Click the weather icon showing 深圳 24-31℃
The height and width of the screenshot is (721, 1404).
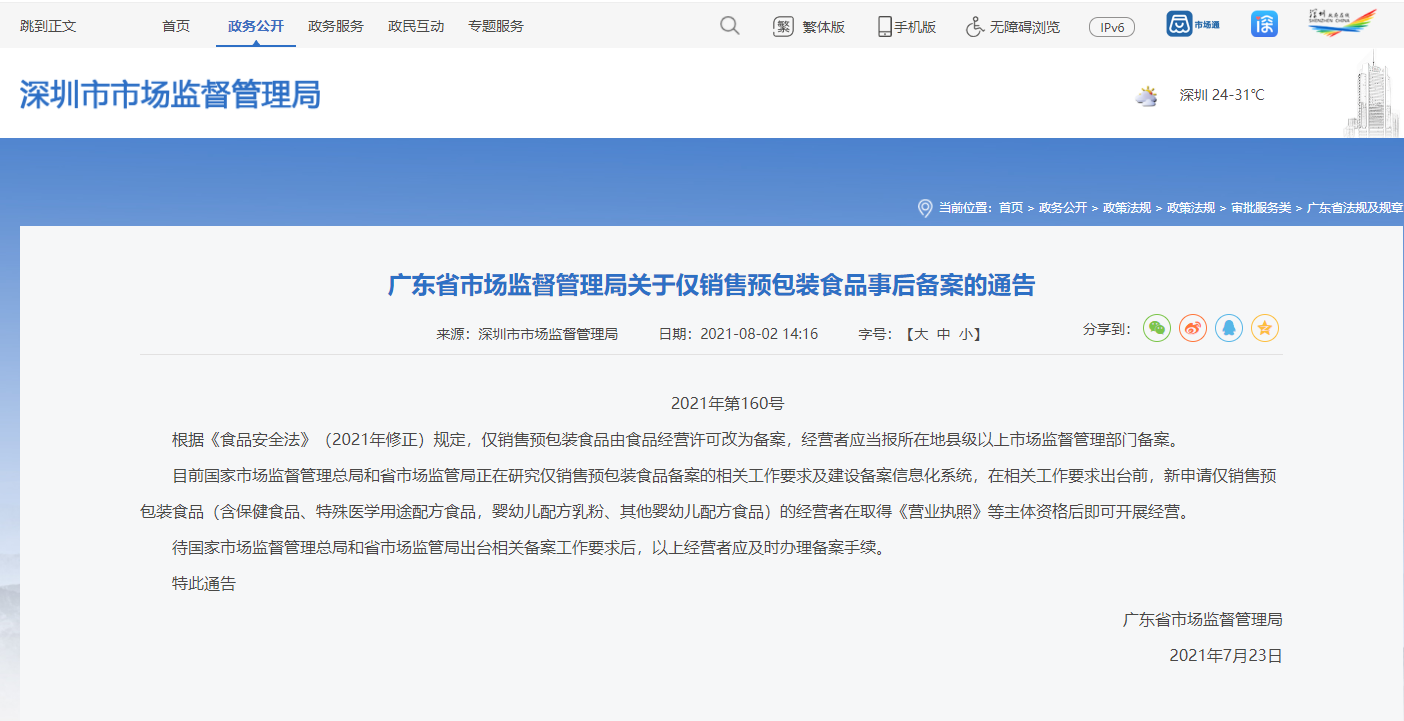(1146, 96)
